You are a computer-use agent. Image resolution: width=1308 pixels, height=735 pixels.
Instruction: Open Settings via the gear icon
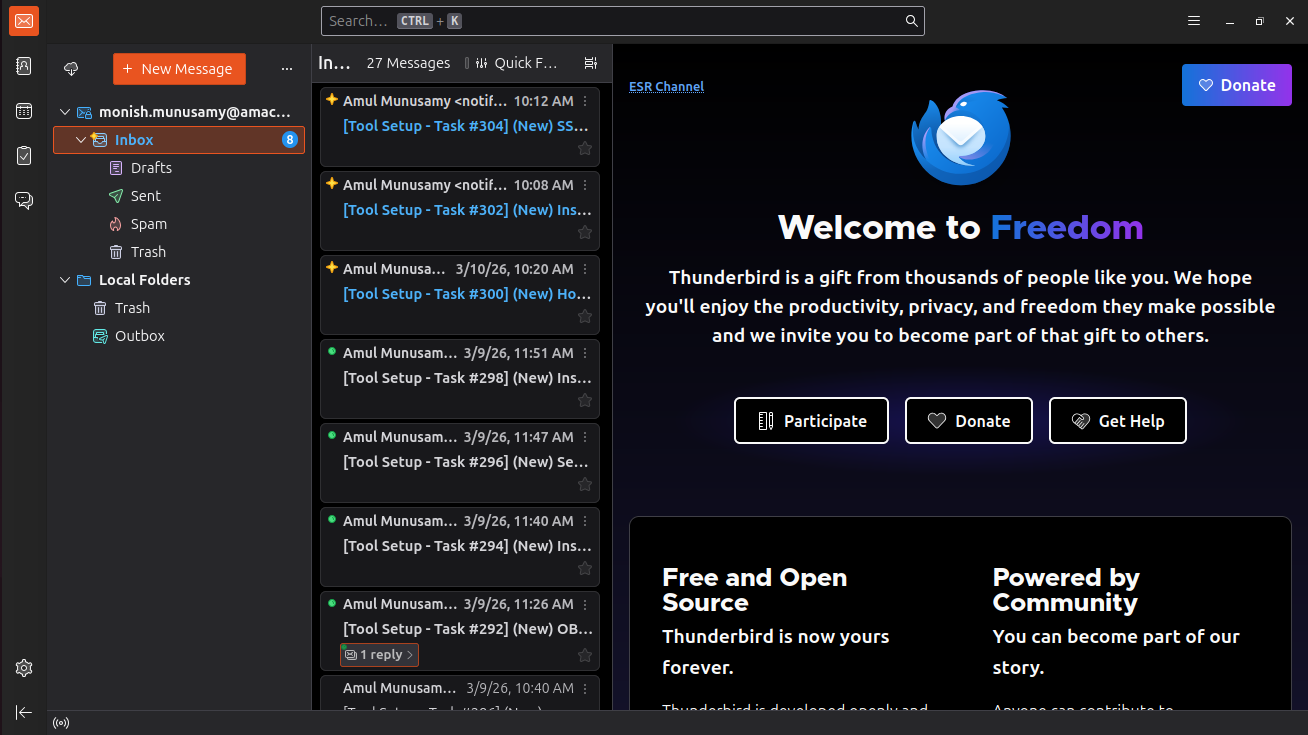point(24,668)
